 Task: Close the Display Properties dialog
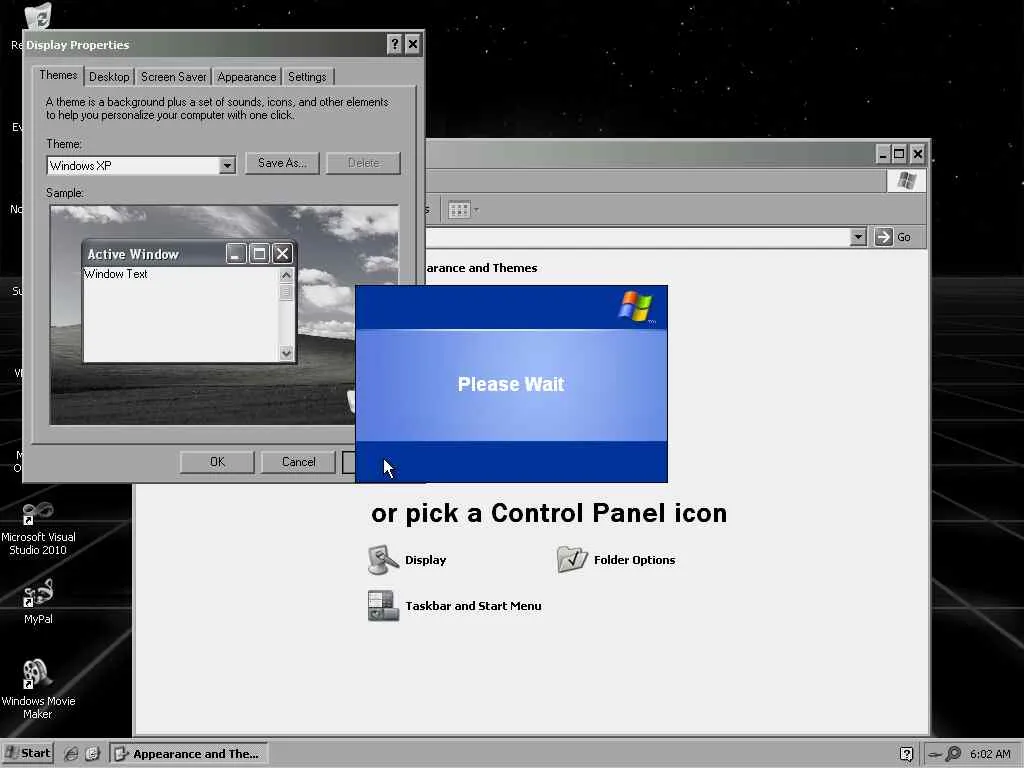[413, 44]
